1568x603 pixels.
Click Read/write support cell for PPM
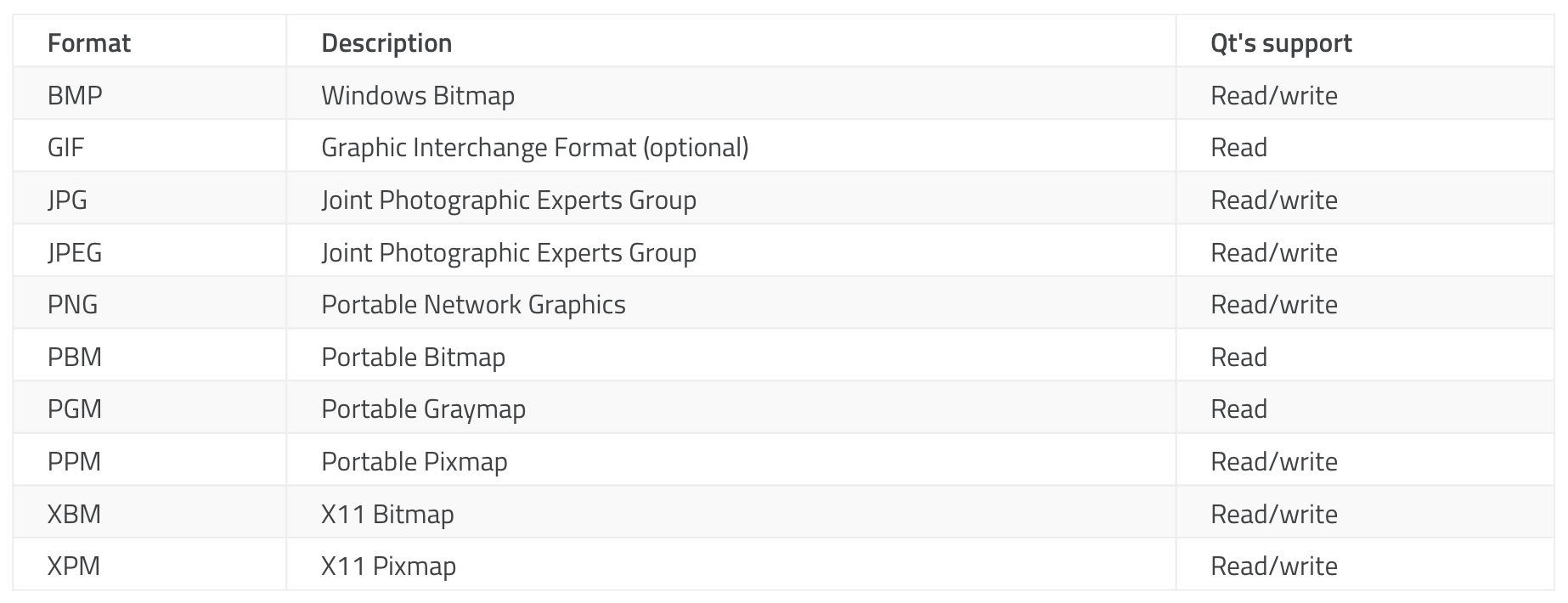(x=1273, y=462)
